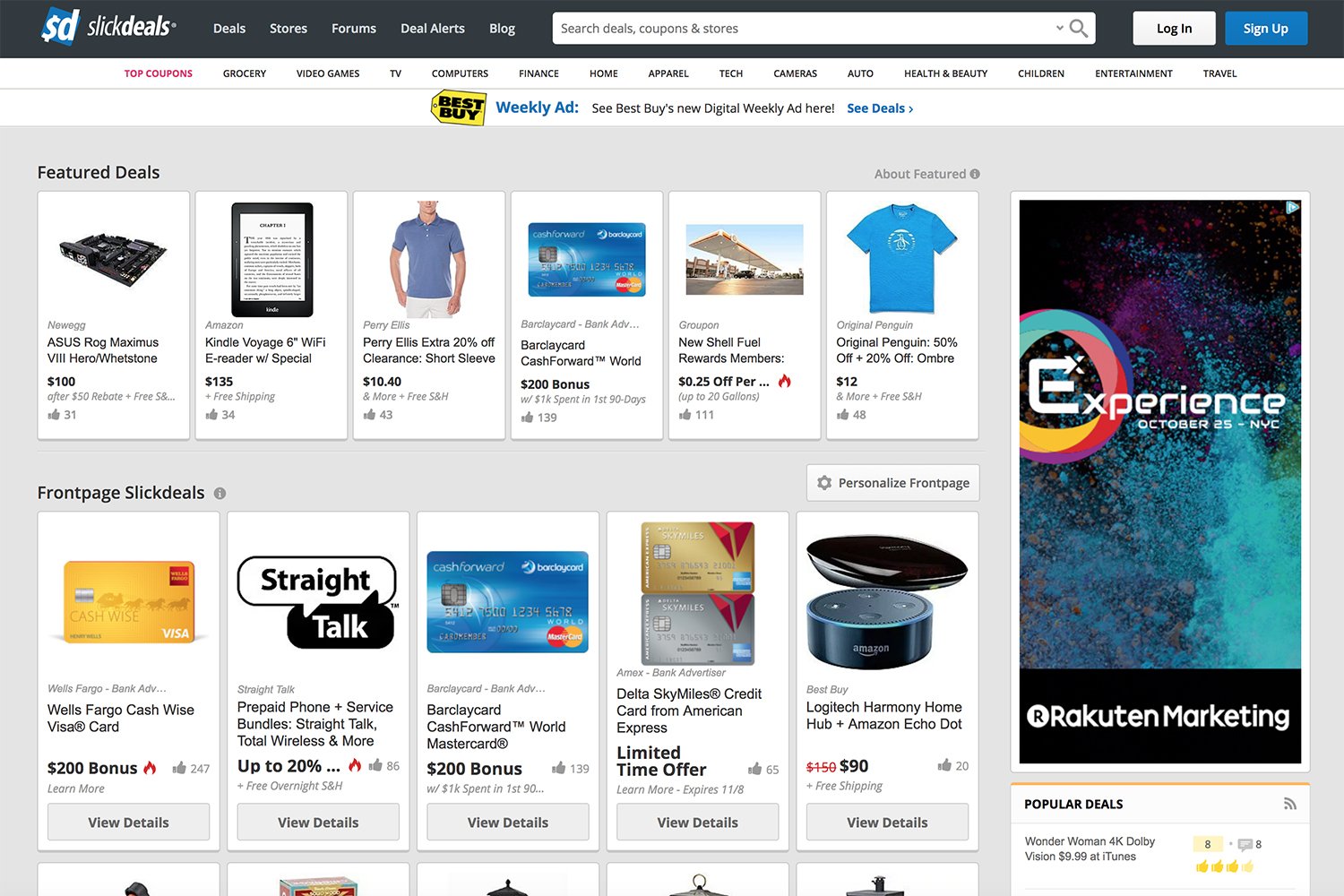Click fire icon on Straight Talk deal
Screen dimensions: 1344x896
[355, 765]
